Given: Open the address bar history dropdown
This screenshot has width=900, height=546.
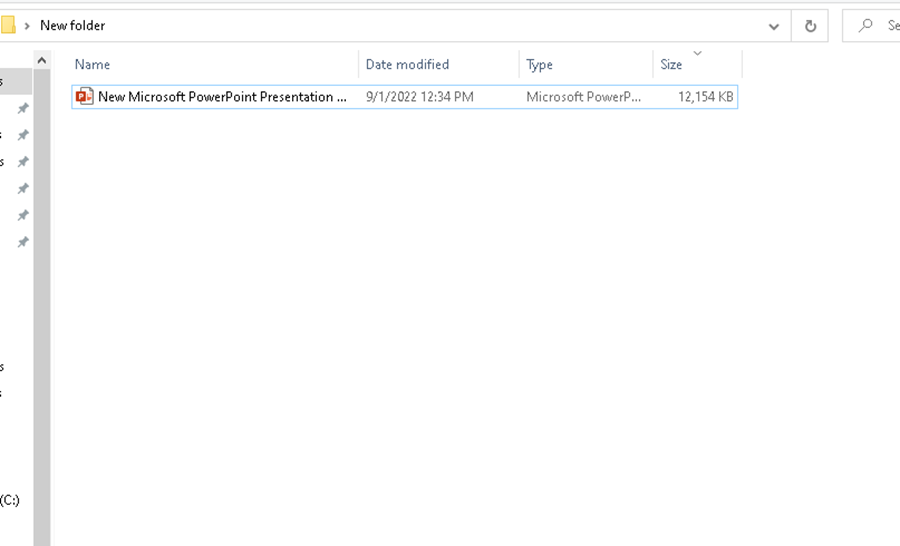Looking at the screenshot, I should (774, 26).
